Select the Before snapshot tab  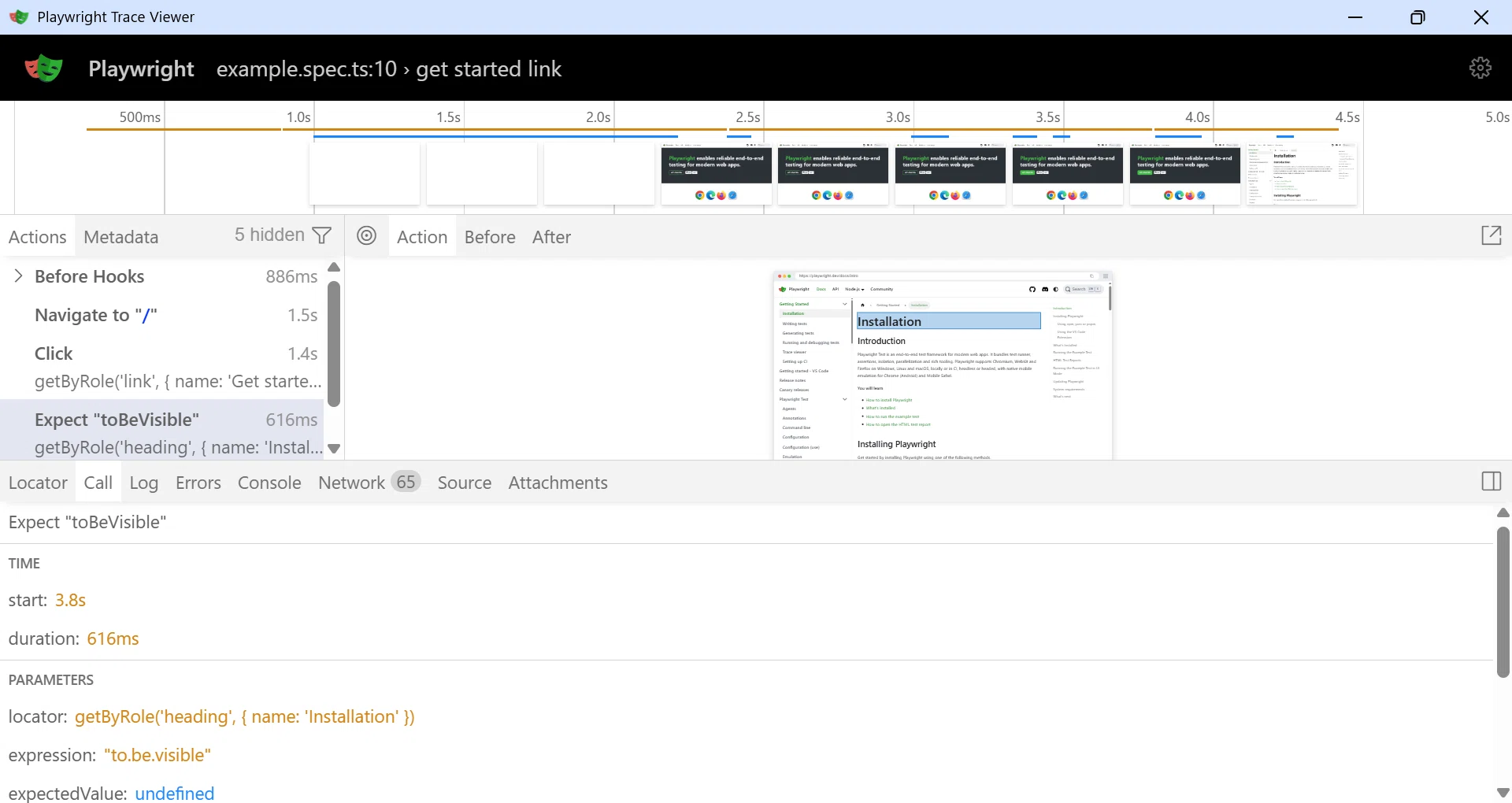[x=490, y=237]
